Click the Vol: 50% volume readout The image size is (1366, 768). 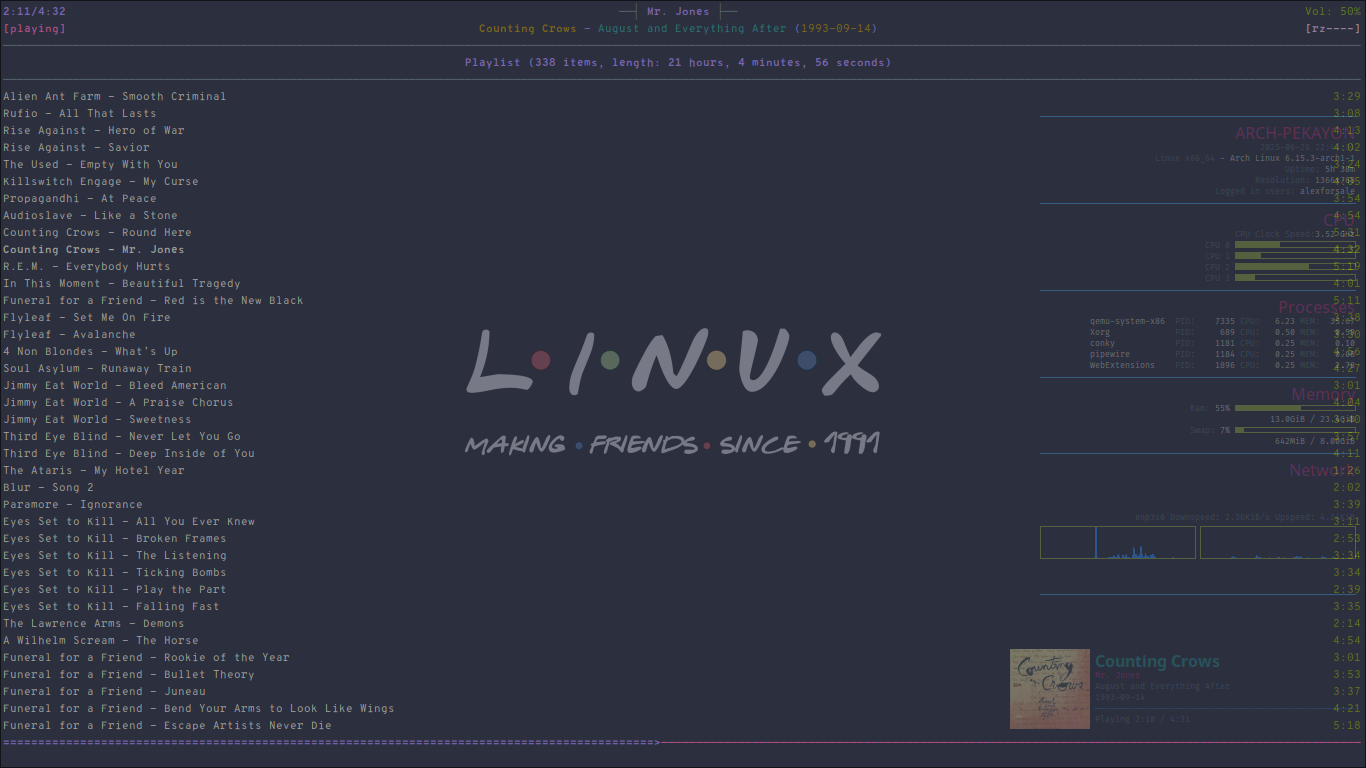click(1333, 12)
